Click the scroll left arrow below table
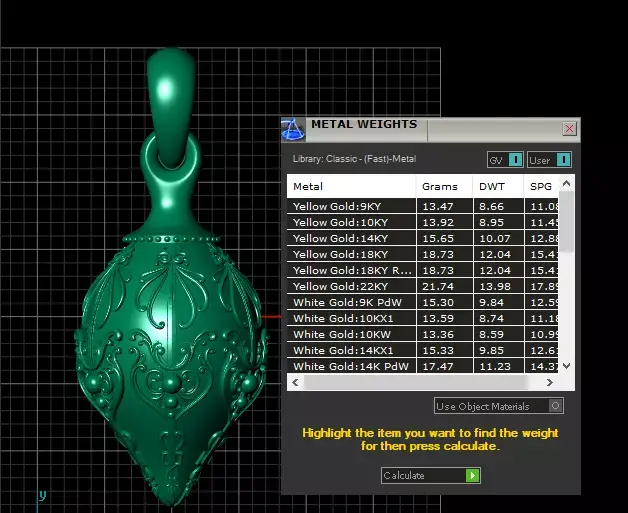This screenshot has height=513, width=628. tap(296, 382)
